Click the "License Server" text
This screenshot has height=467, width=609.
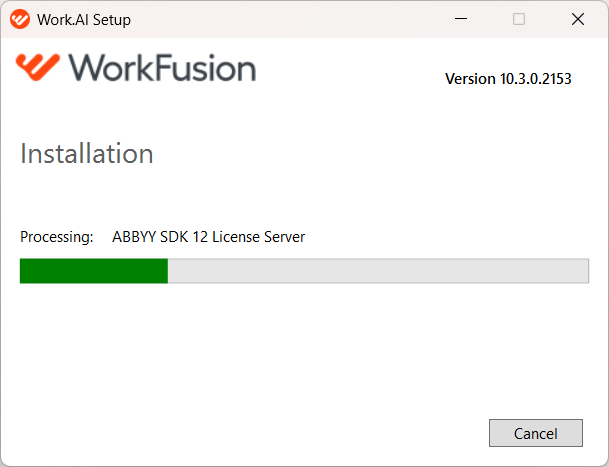click(259, 237)
